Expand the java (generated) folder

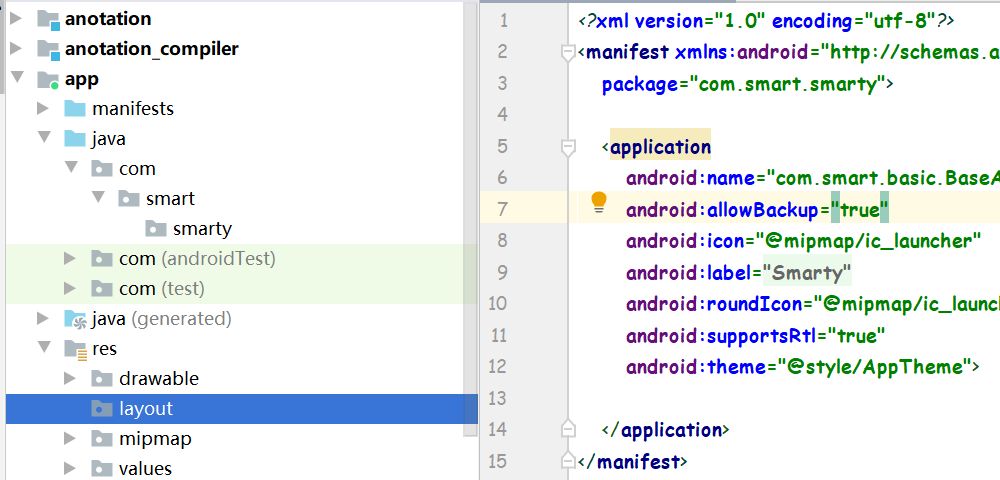coord(43,318)
